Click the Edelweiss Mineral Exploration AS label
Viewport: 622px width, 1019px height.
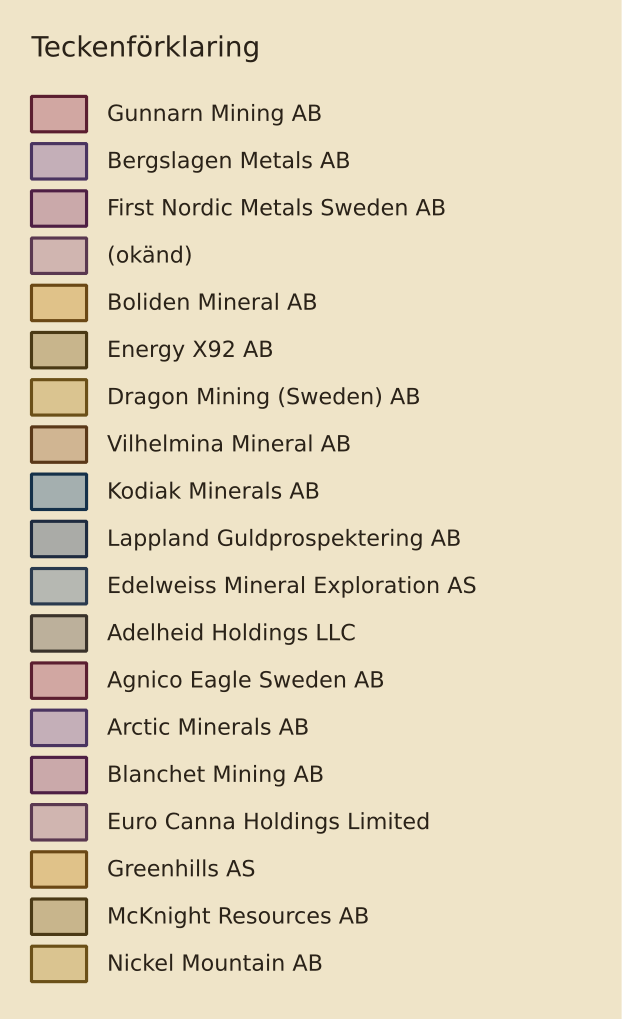[292, 586]
